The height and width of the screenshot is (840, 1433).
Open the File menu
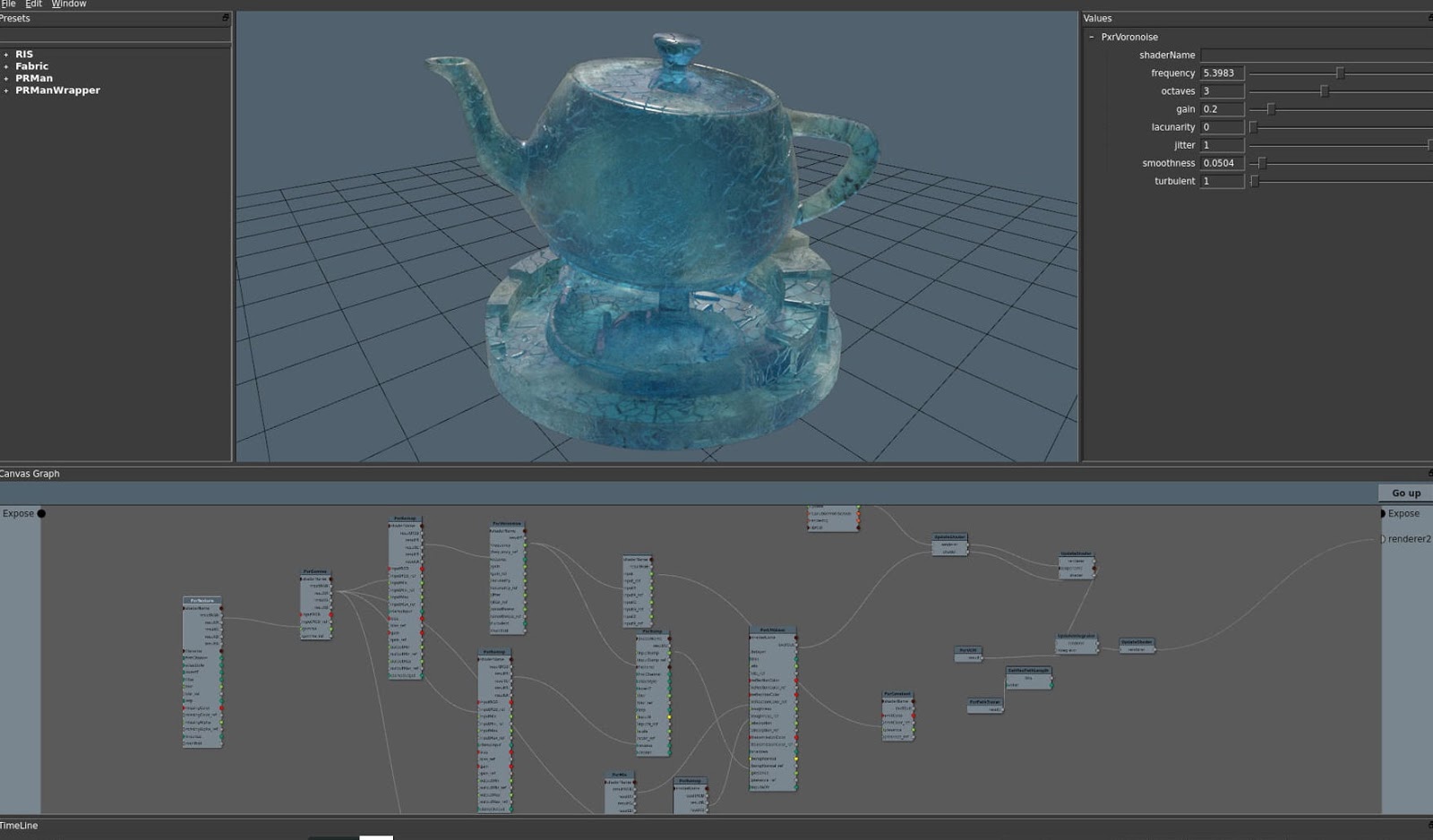pos(9,4)
